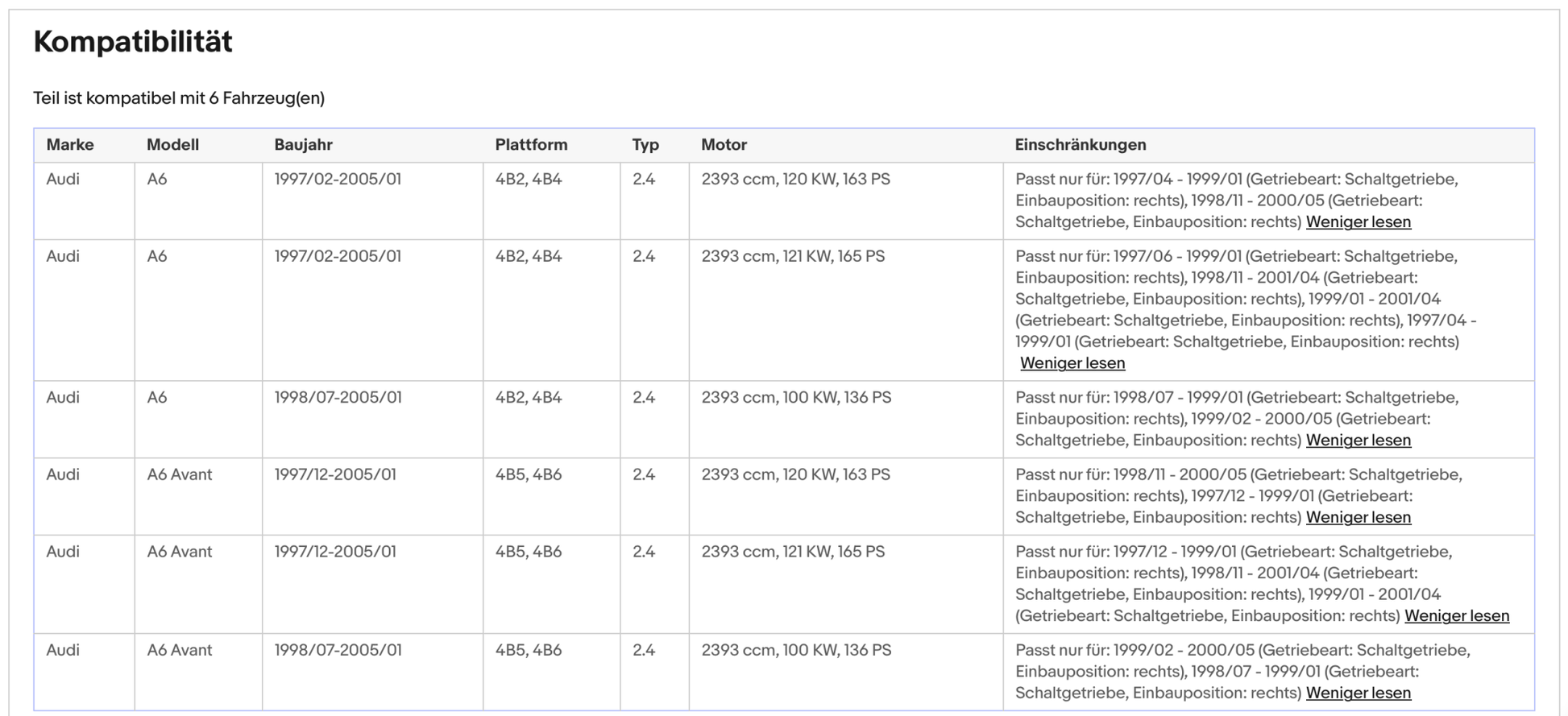Select the "Baujahr" column header
This screenshot has height=716, width=1568.
[x=301, y=145]
